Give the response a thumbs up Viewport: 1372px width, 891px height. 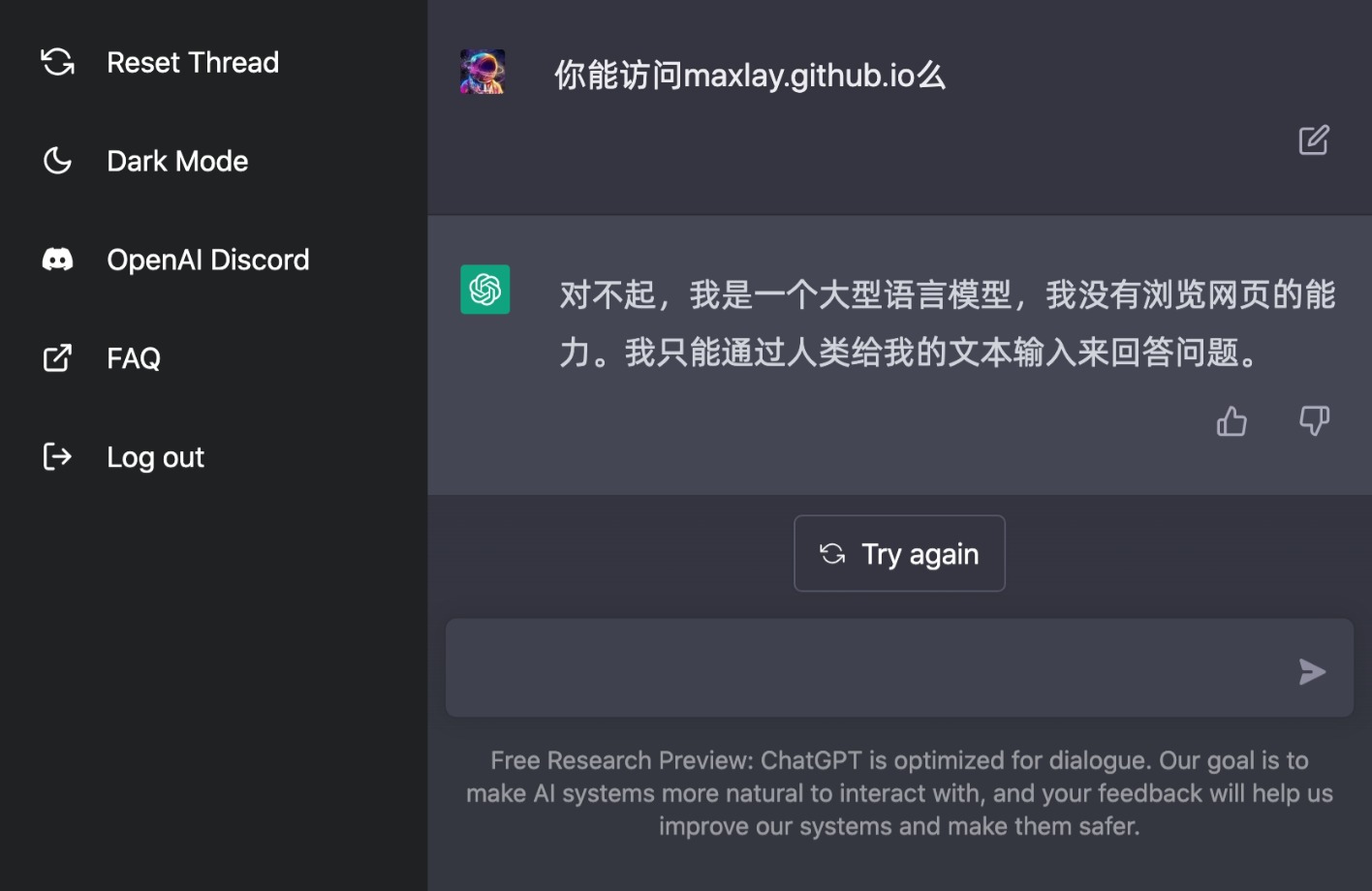(x=1232, y=421)
